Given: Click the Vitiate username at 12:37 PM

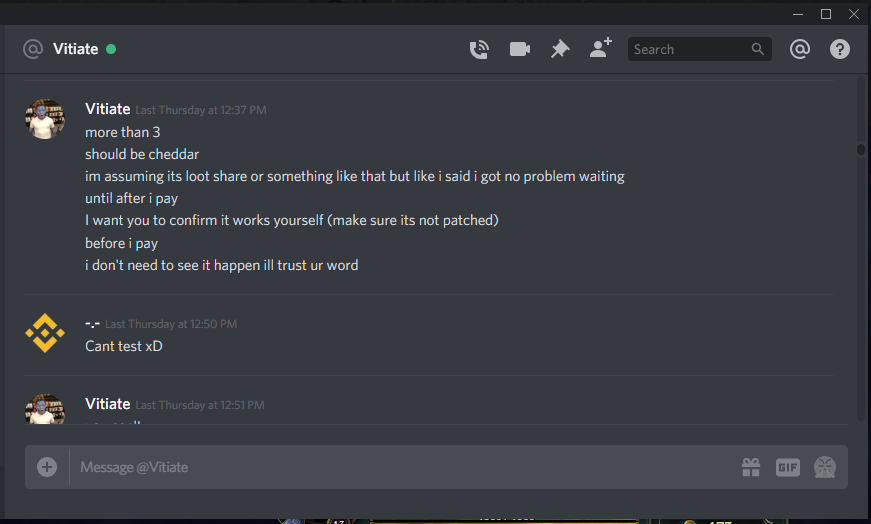Looking at the screenshot, I should (108, 109).
